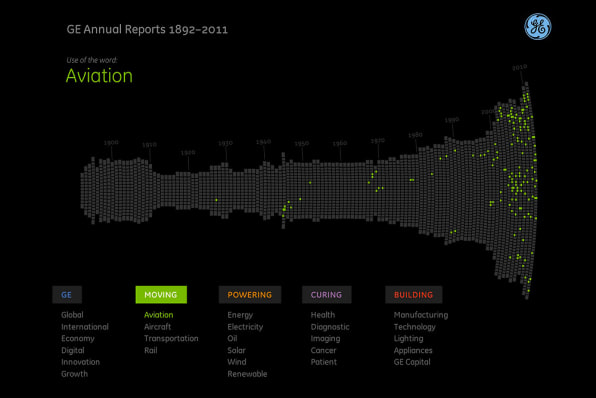Choose the word Innovation

tap(81, 362)
